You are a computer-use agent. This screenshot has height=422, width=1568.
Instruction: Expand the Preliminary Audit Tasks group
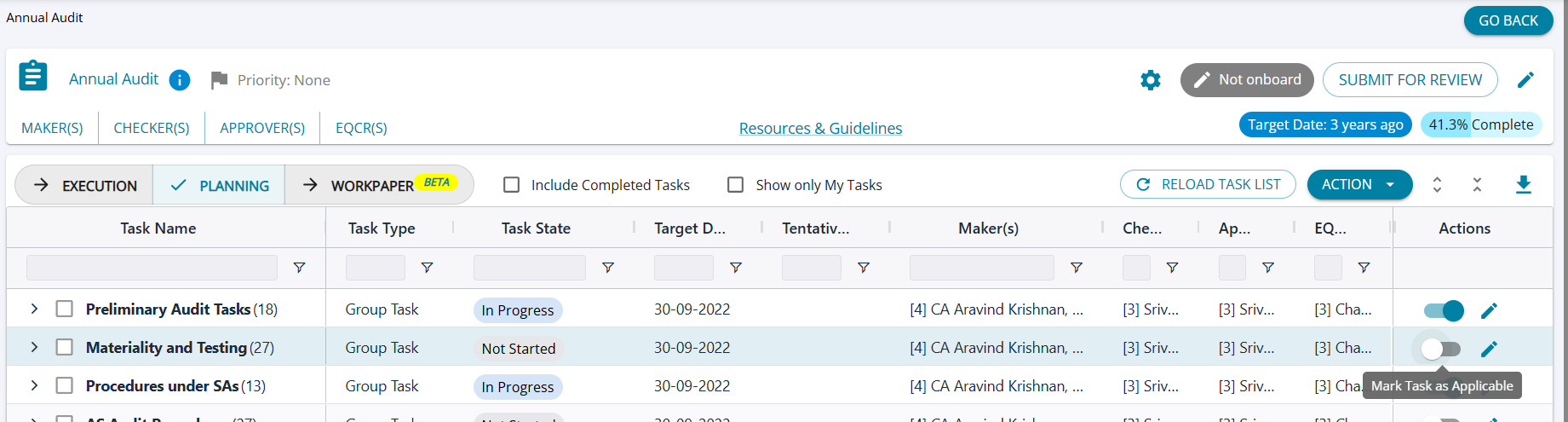click(x=34, y=309)
